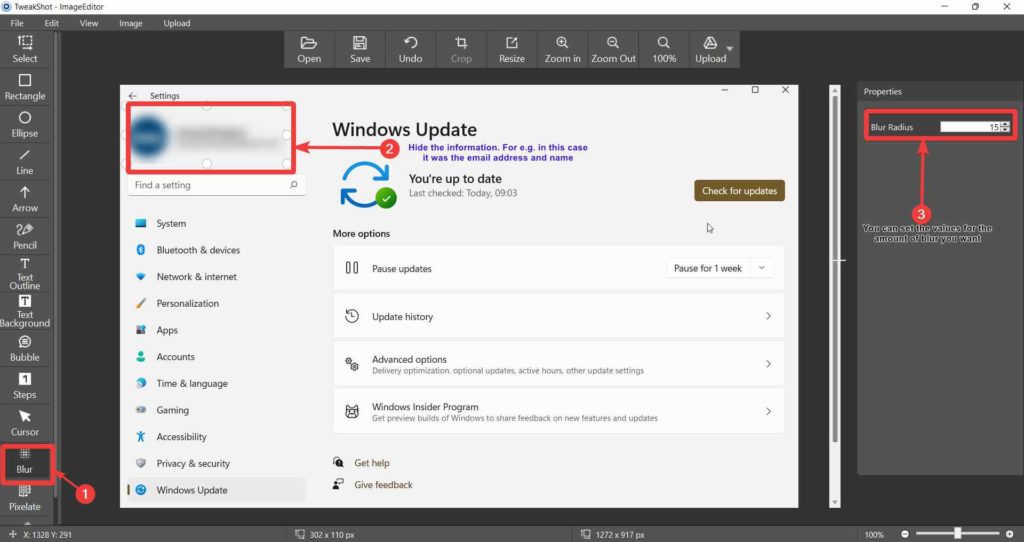Expand the Windows Insider Program row
Image resolution: width=1024 pixels, height=542 pixels.
pyautogui.click(x=558, y=411)
